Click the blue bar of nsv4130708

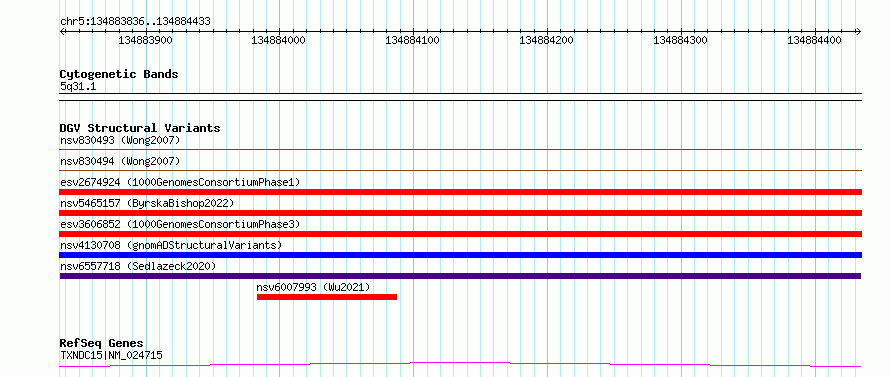[x=461, y=255]
